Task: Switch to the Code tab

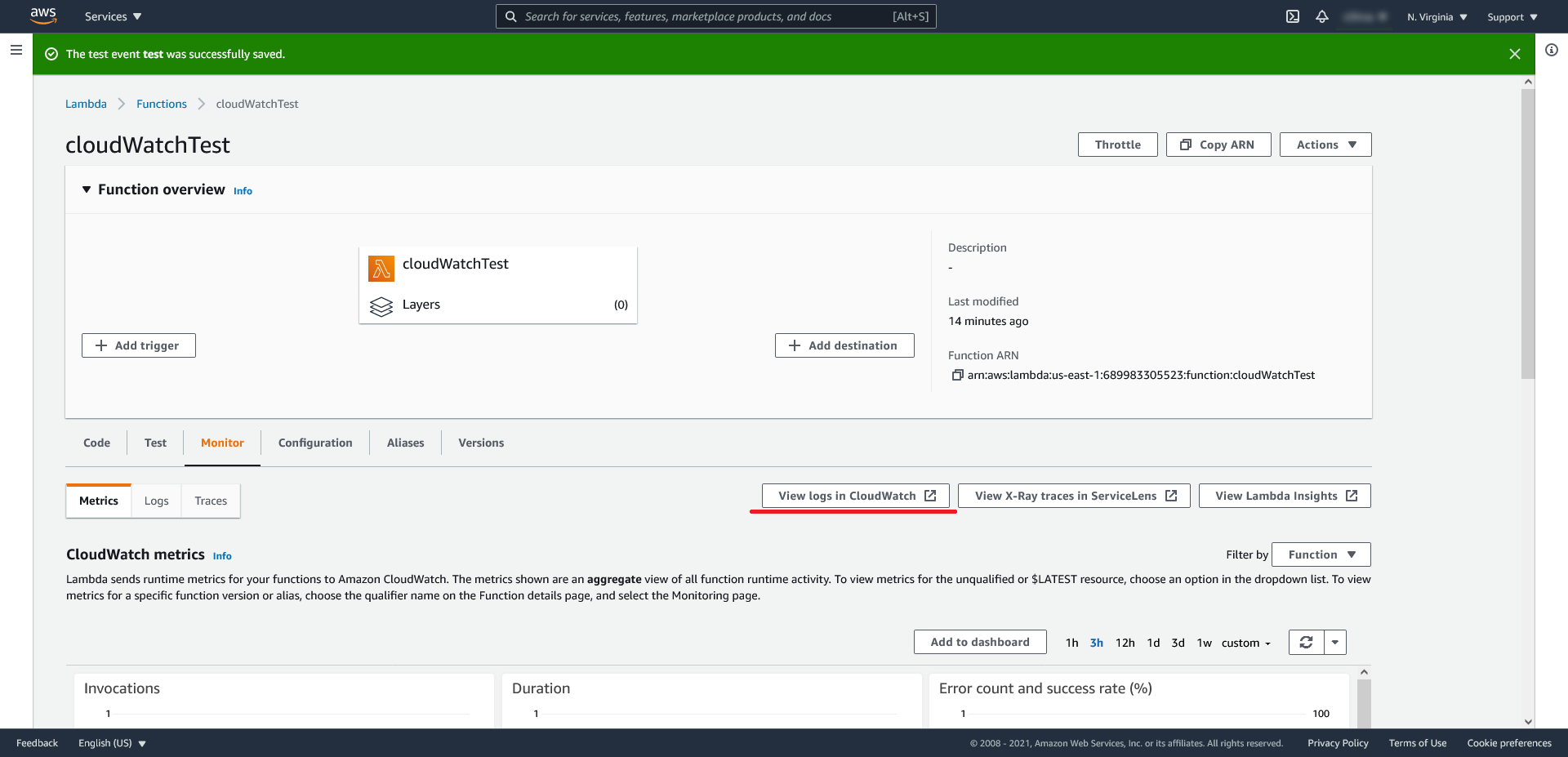Action: (96, 443)
